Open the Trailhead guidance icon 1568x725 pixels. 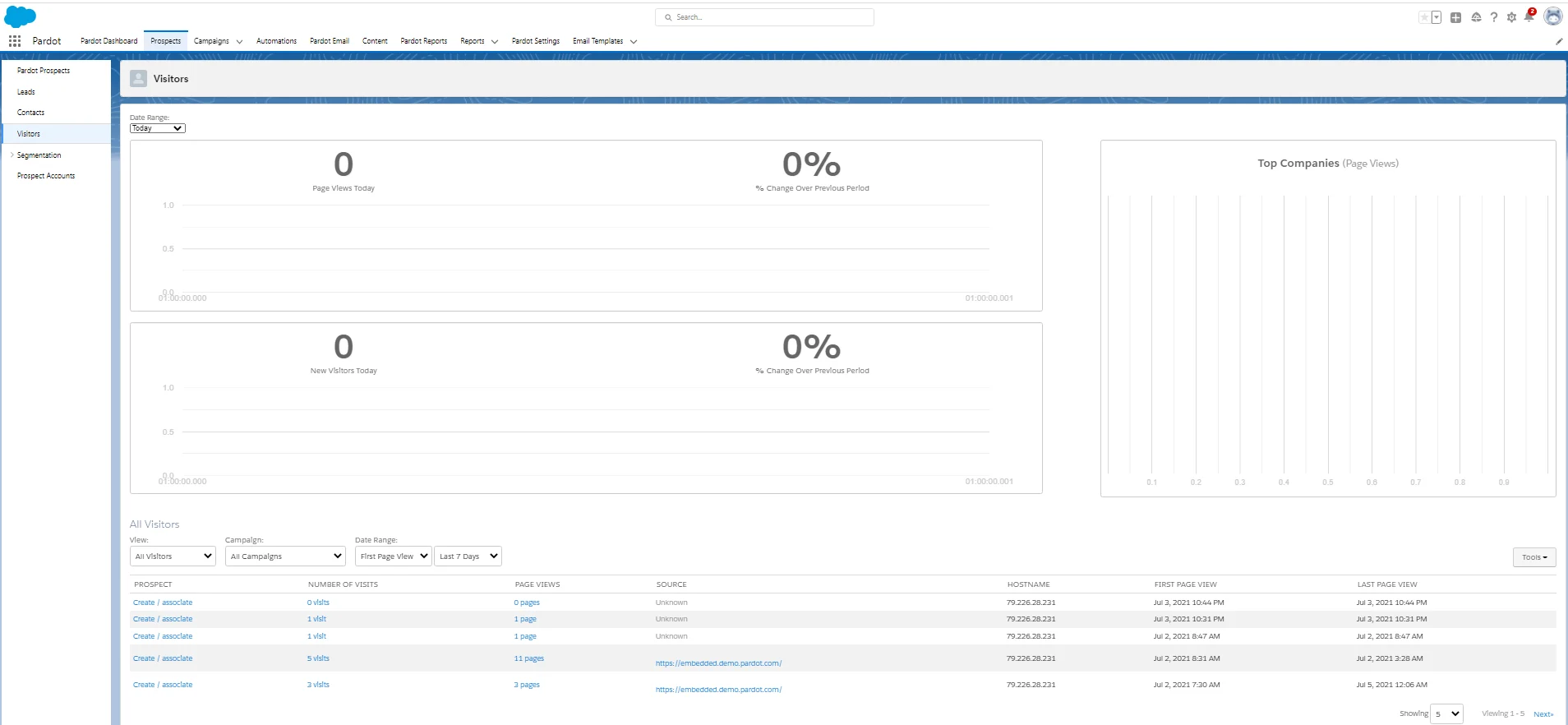point(1476,17)
